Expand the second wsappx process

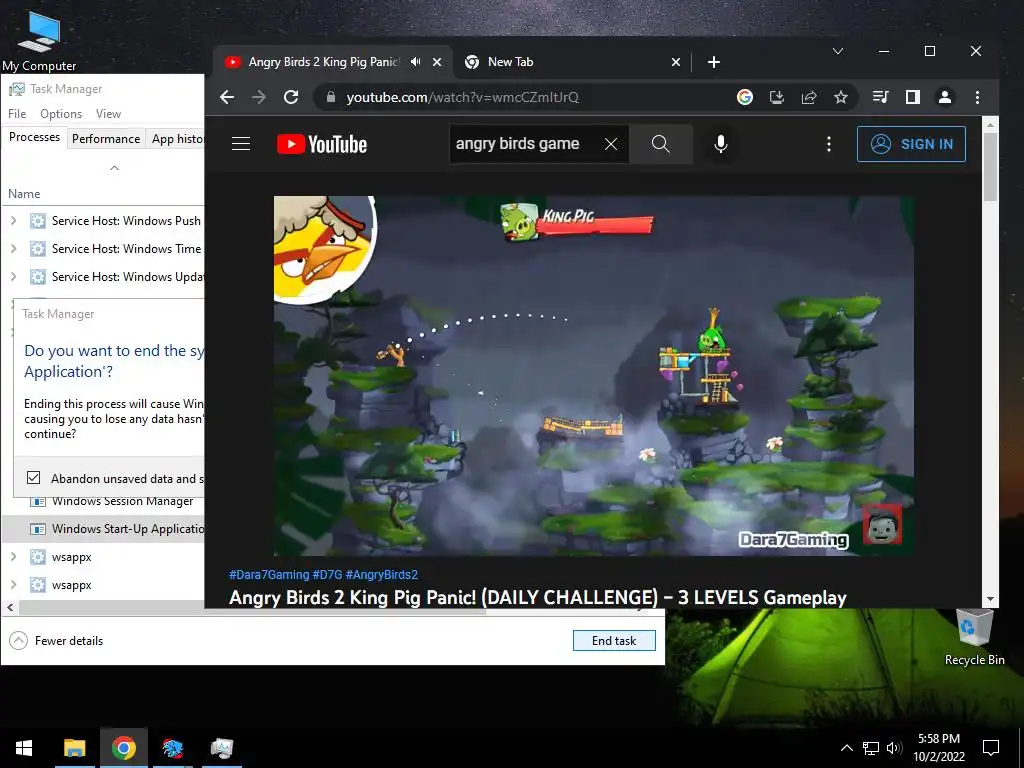[x=13, y=585]
